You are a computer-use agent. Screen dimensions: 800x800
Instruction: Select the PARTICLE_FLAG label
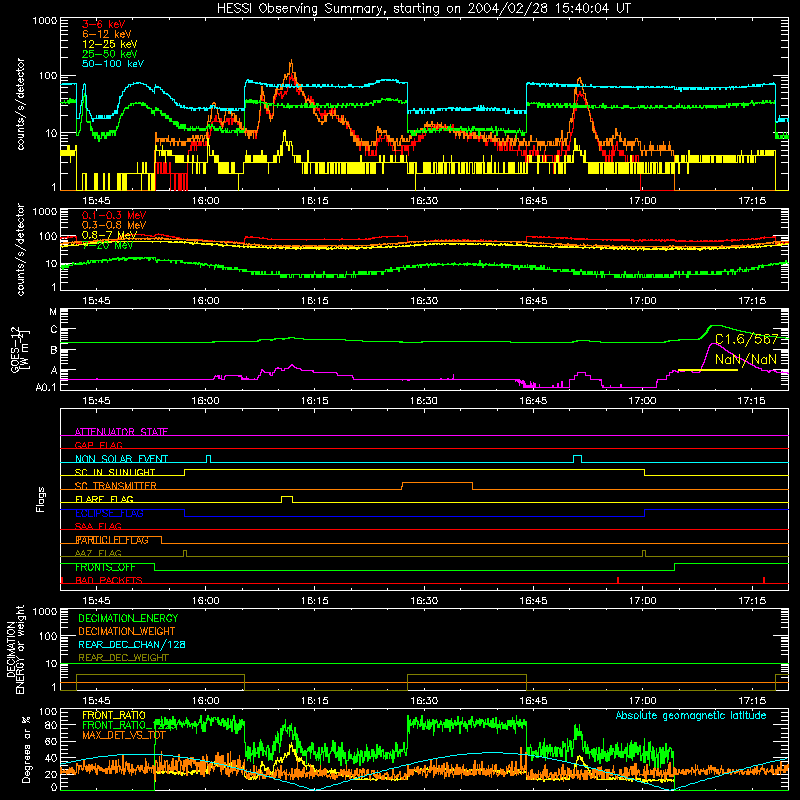click(x=112, y=540)
